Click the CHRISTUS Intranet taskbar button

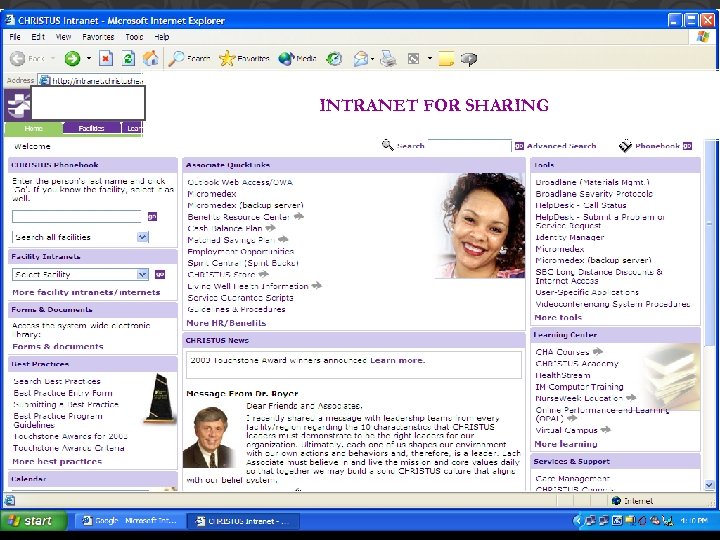click(x=243, y=521)
